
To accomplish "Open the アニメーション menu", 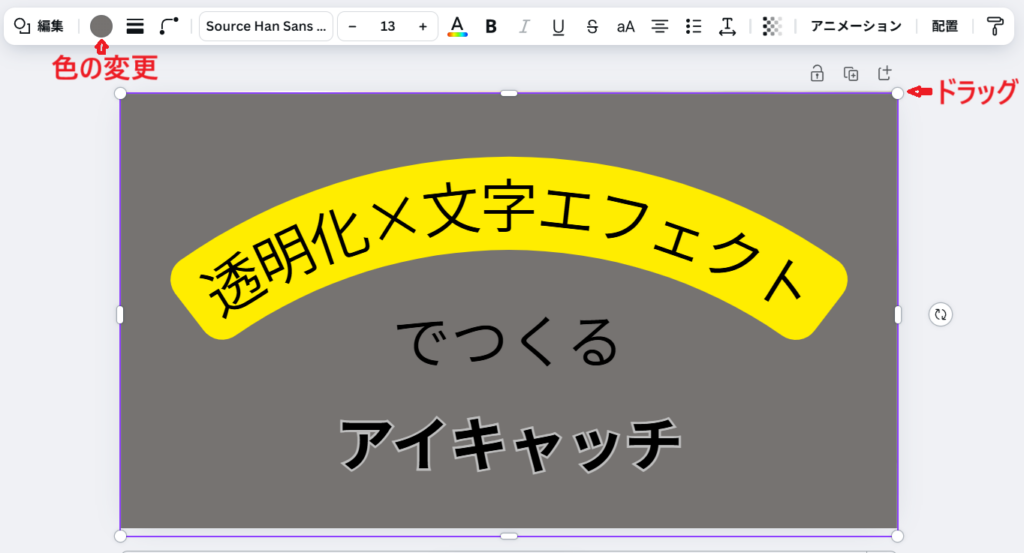I will [855, 26].
